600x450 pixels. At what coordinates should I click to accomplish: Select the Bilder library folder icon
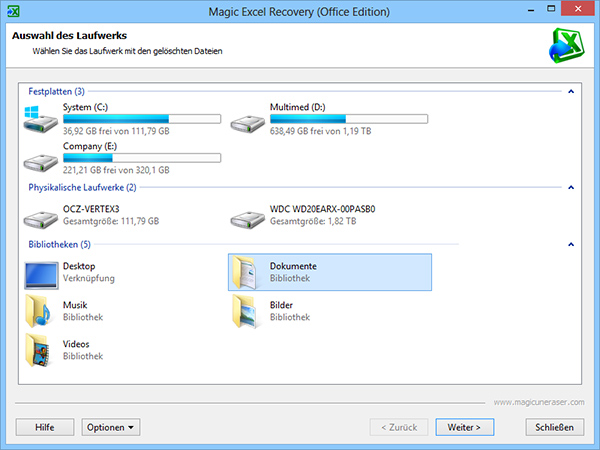[244, 311]
